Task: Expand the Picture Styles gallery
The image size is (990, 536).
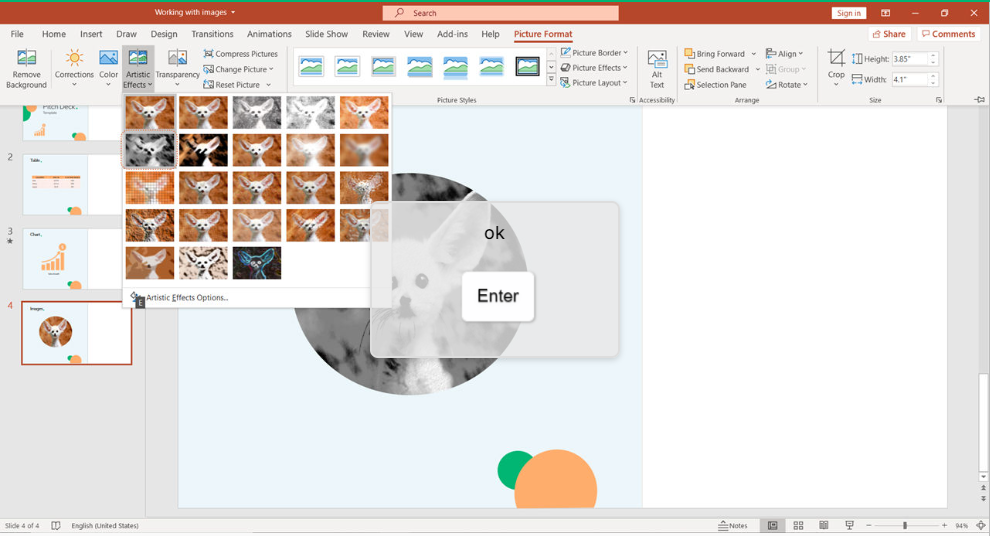Action: point(551,80)
